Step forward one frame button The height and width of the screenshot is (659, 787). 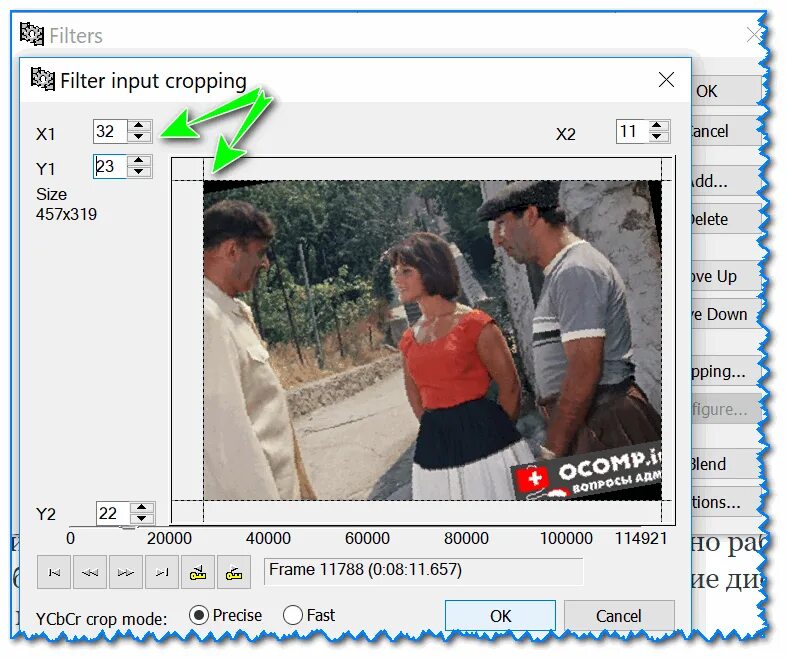coord(126,572)
